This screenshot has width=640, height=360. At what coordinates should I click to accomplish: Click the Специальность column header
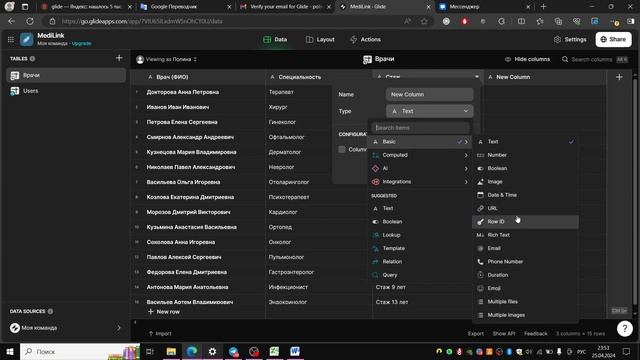[x=319, y=77]
